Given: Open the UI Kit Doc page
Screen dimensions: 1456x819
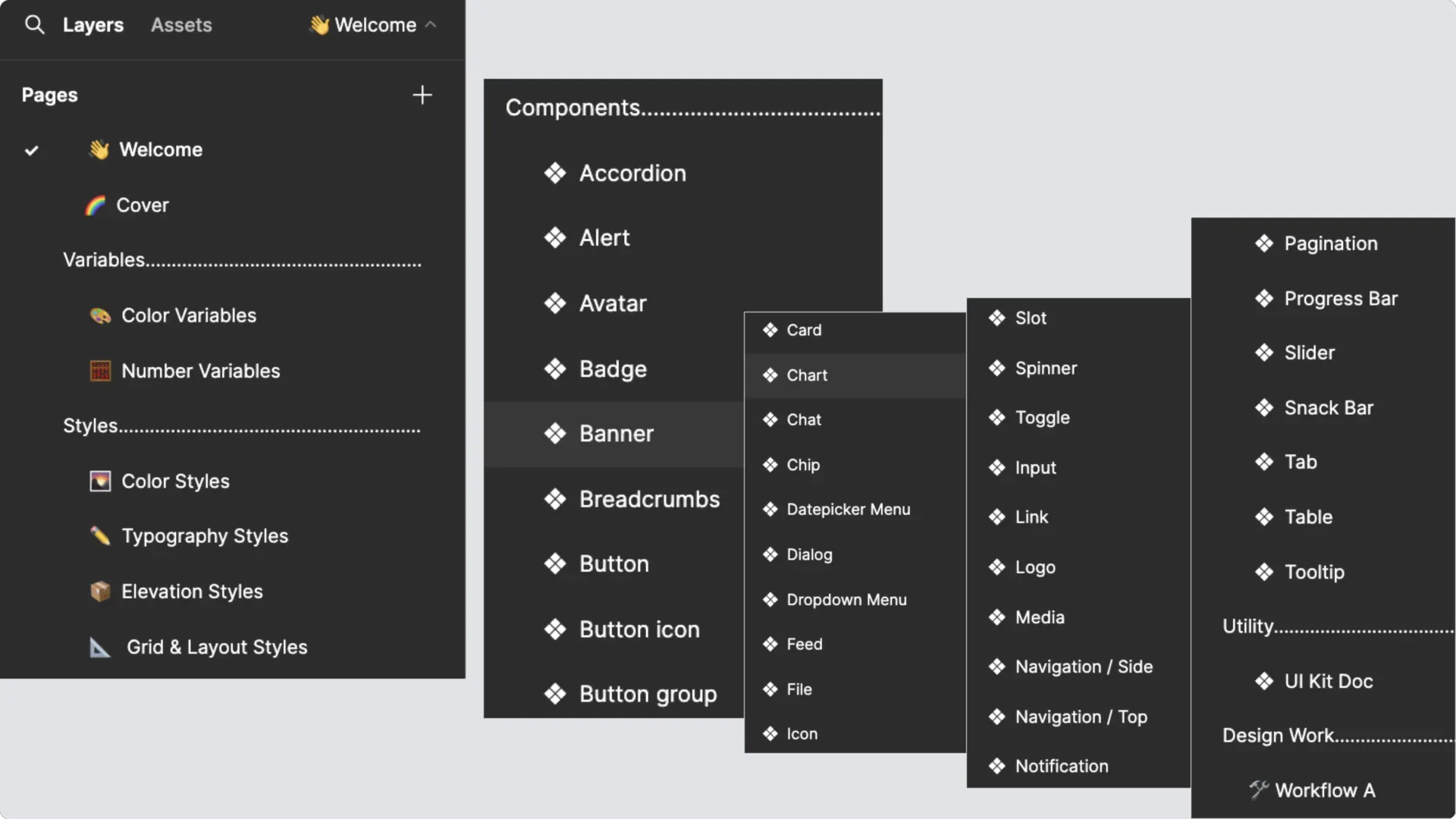Looking at the screenshot, I should pos(1328,681).
